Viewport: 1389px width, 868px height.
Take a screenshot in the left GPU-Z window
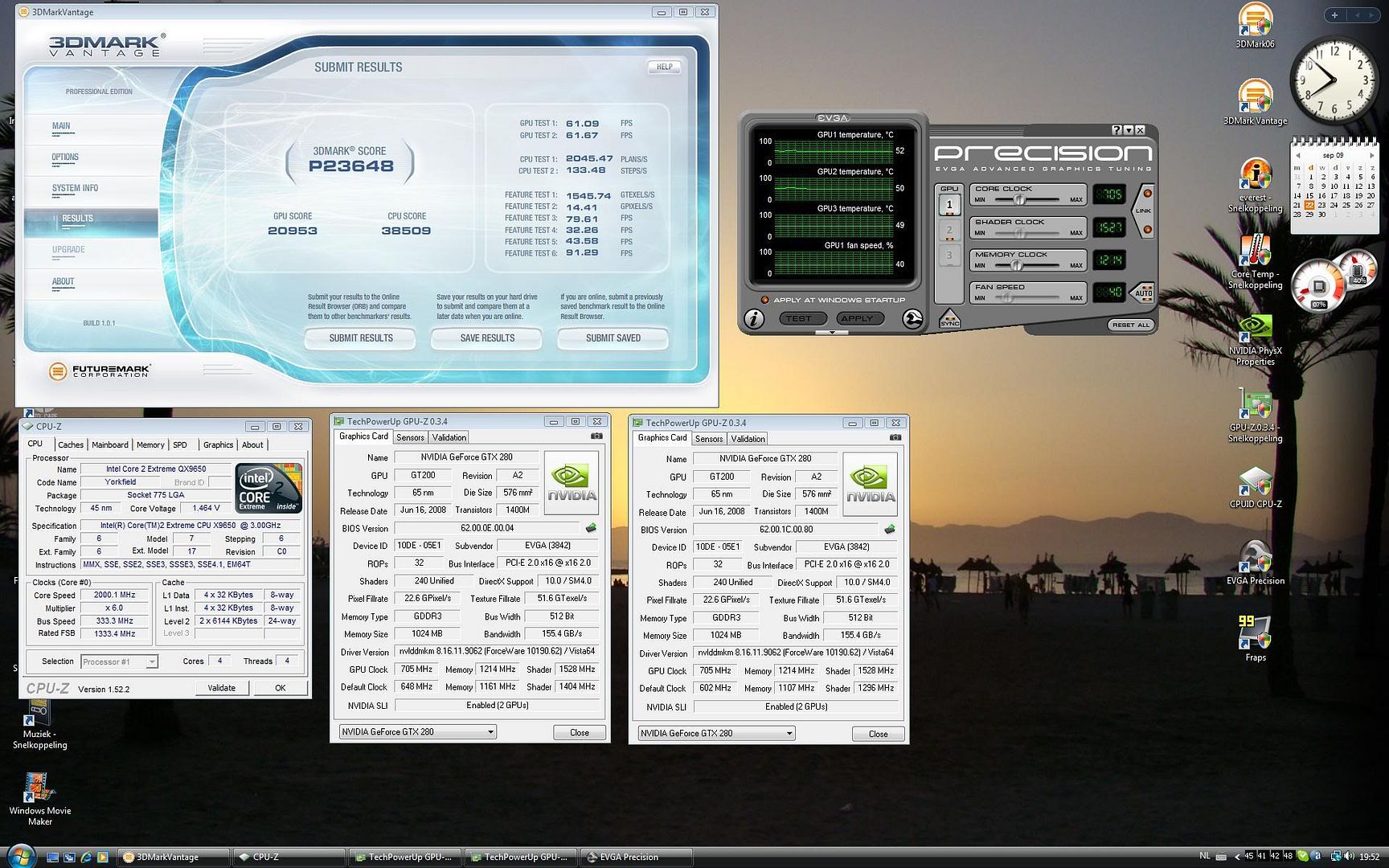point(596,436)
